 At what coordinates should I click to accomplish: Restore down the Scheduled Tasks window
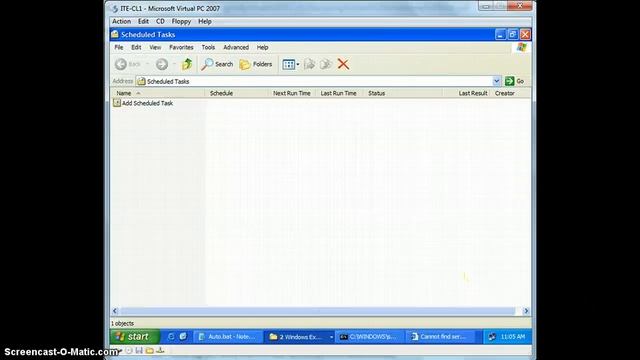pyautogui.click(x=513, y=34)
